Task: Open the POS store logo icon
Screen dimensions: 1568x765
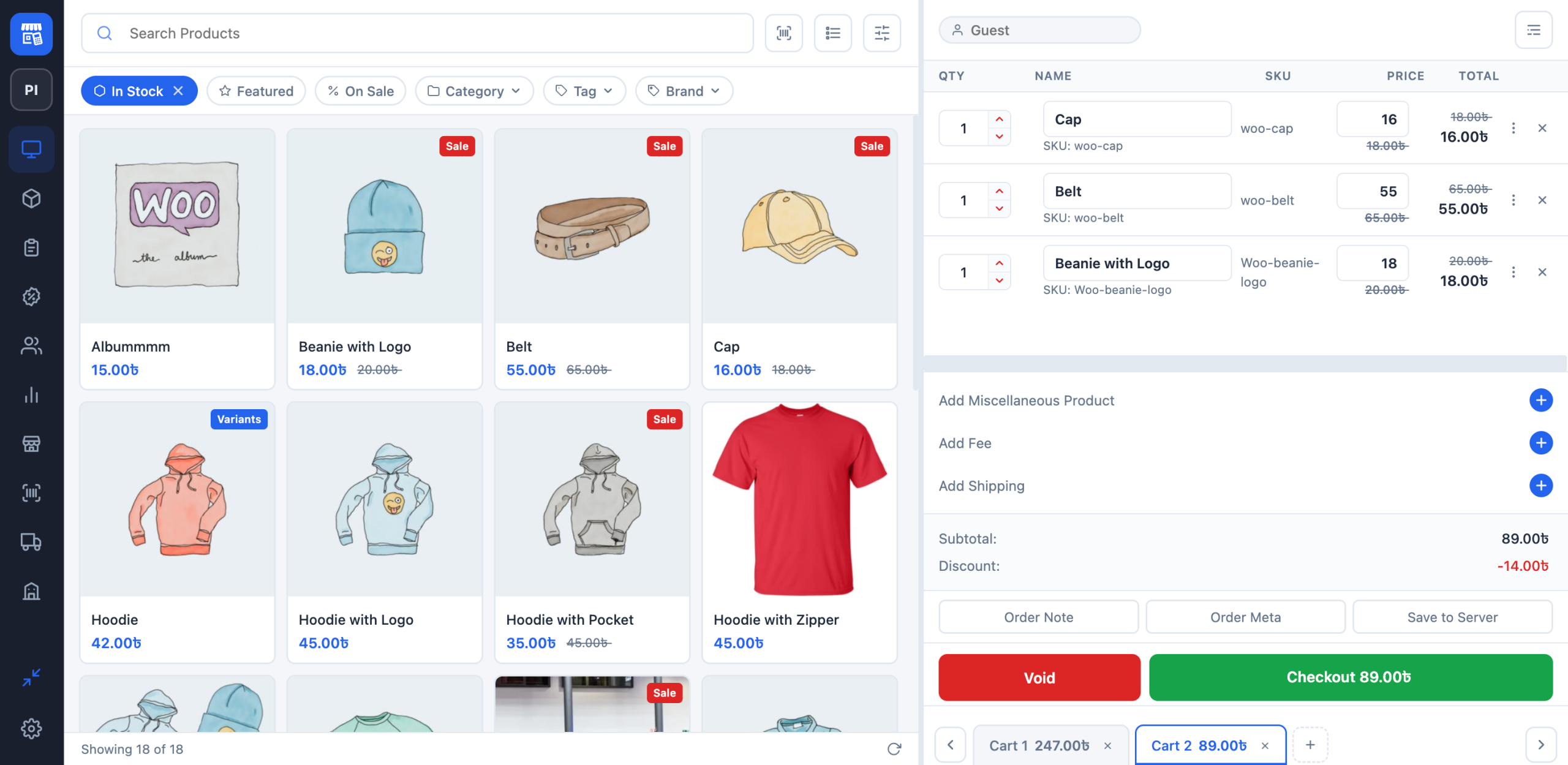Action: (x=31, y=34)
